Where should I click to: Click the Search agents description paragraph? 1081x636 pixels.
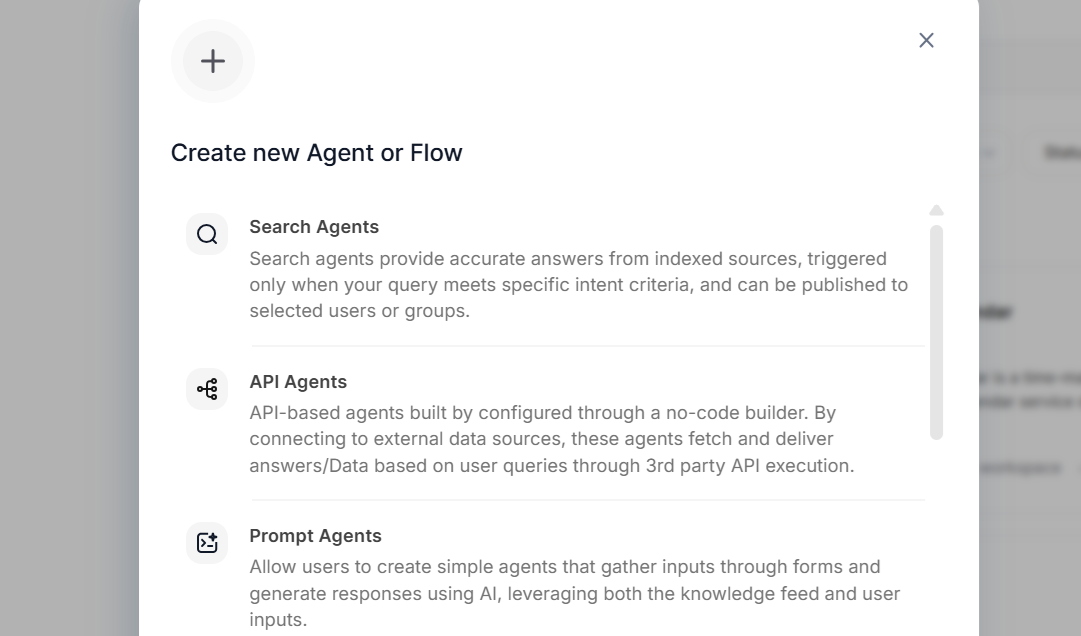[578, 285]
